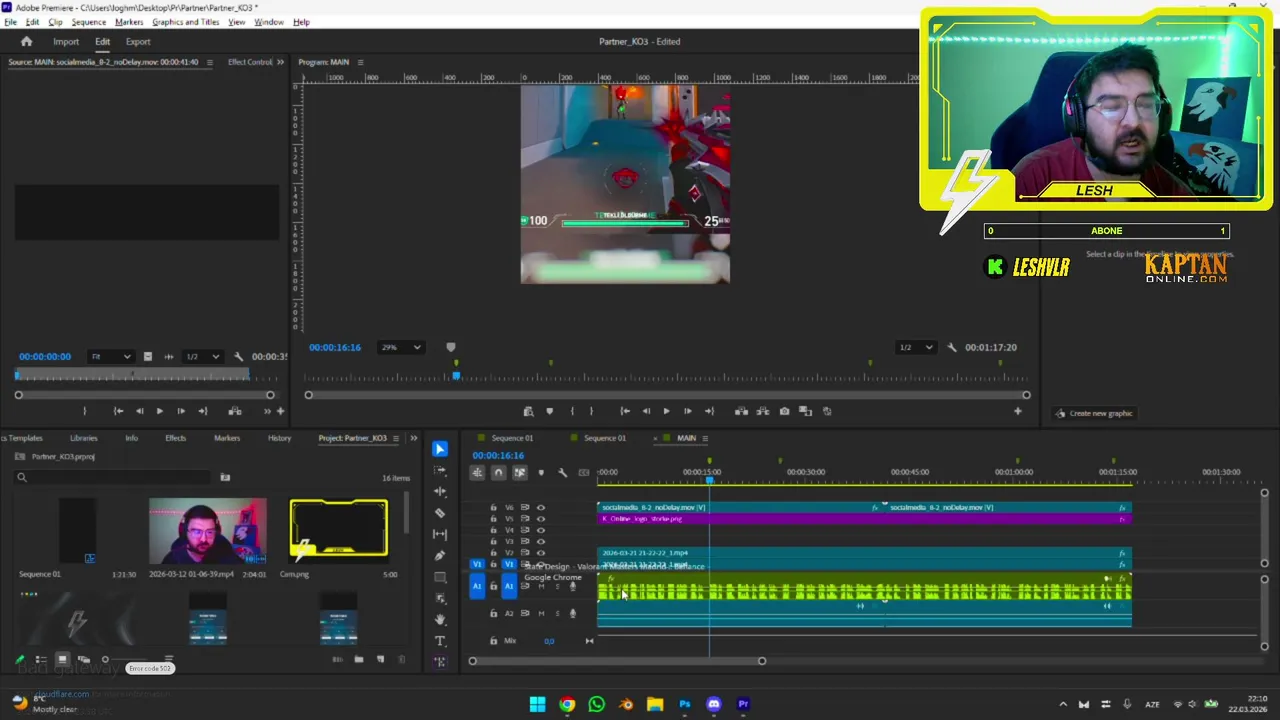The image size is (1280, 720).
Task: Open Project: Partner_KO3 panel menu
Action: click(396, 438)
